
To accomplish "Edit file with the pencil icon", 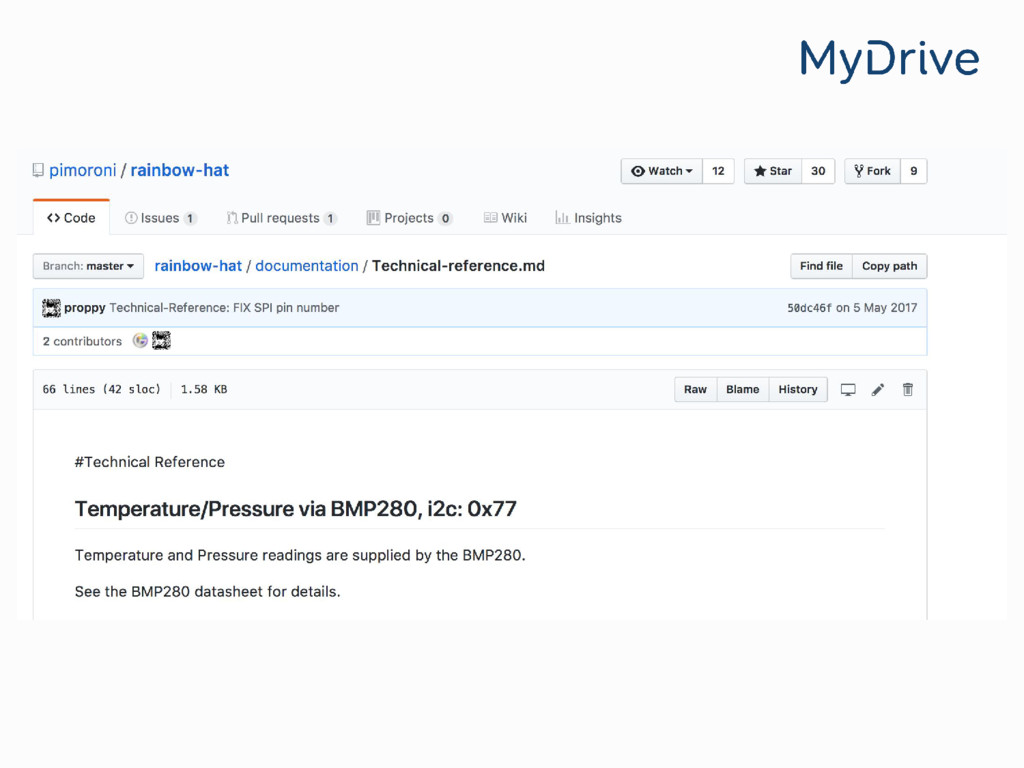I will coord(878,390).
